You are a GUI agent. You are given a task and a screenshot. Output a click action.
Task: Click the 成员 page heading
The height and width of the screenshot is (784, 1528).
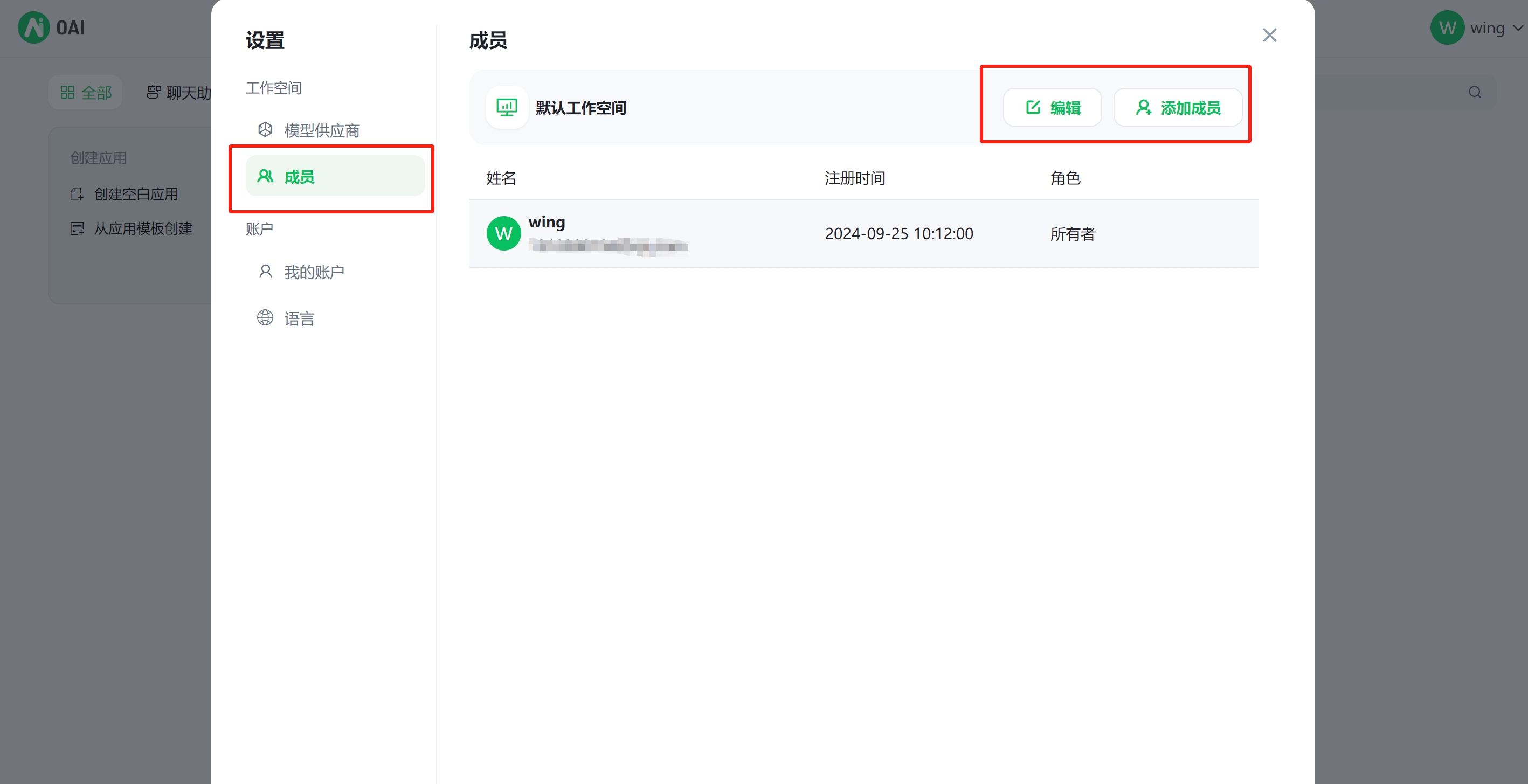[x=488, y=40]
